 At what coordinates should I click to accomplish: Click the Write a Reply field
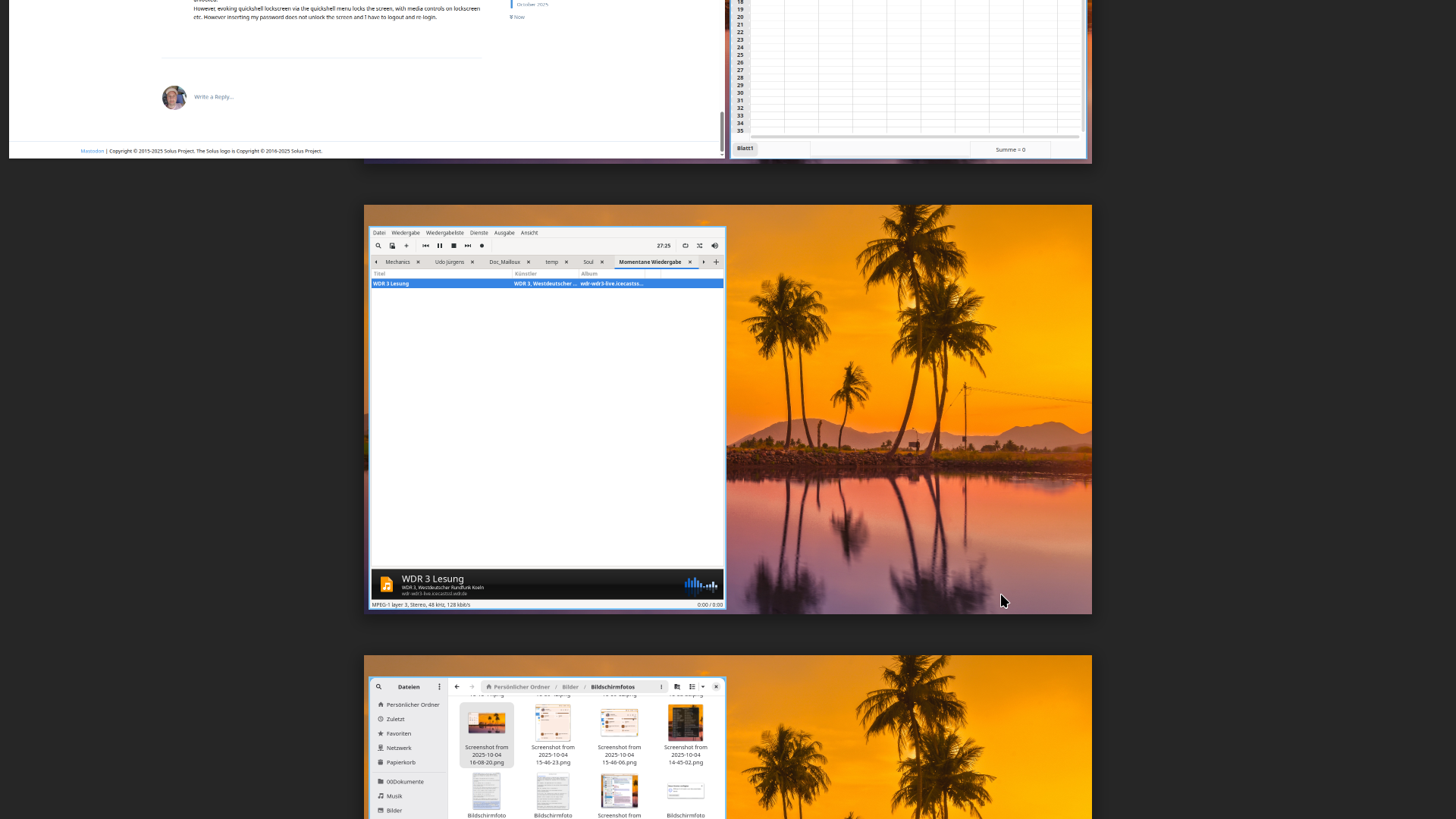pyautogui.click(x=214, y=97)
